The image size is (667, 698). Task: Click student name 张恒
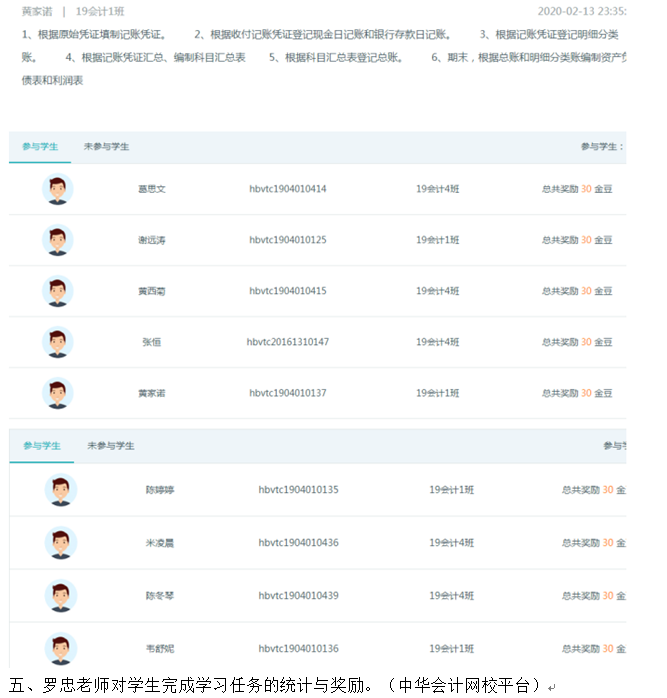click(x=151, y=342)
